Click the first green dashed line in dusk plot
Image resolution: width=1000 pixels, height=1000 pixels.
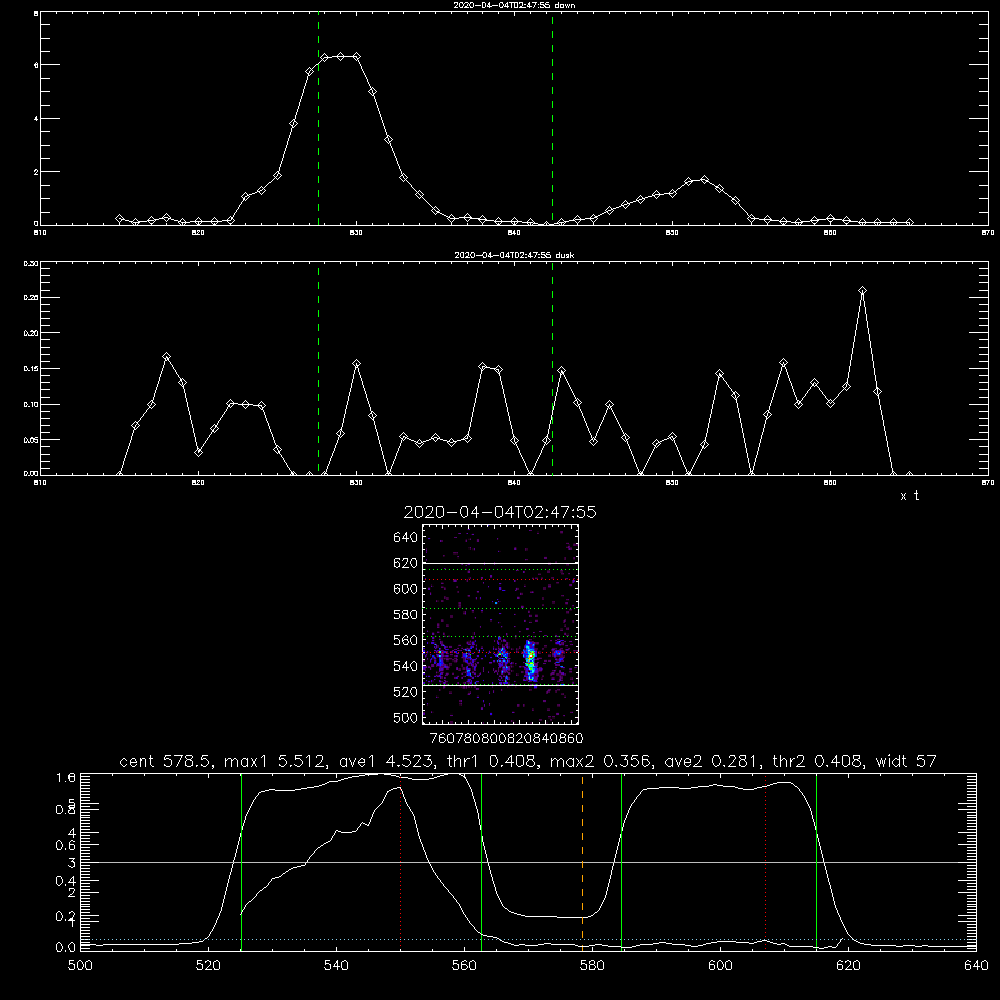coord(318,370)
